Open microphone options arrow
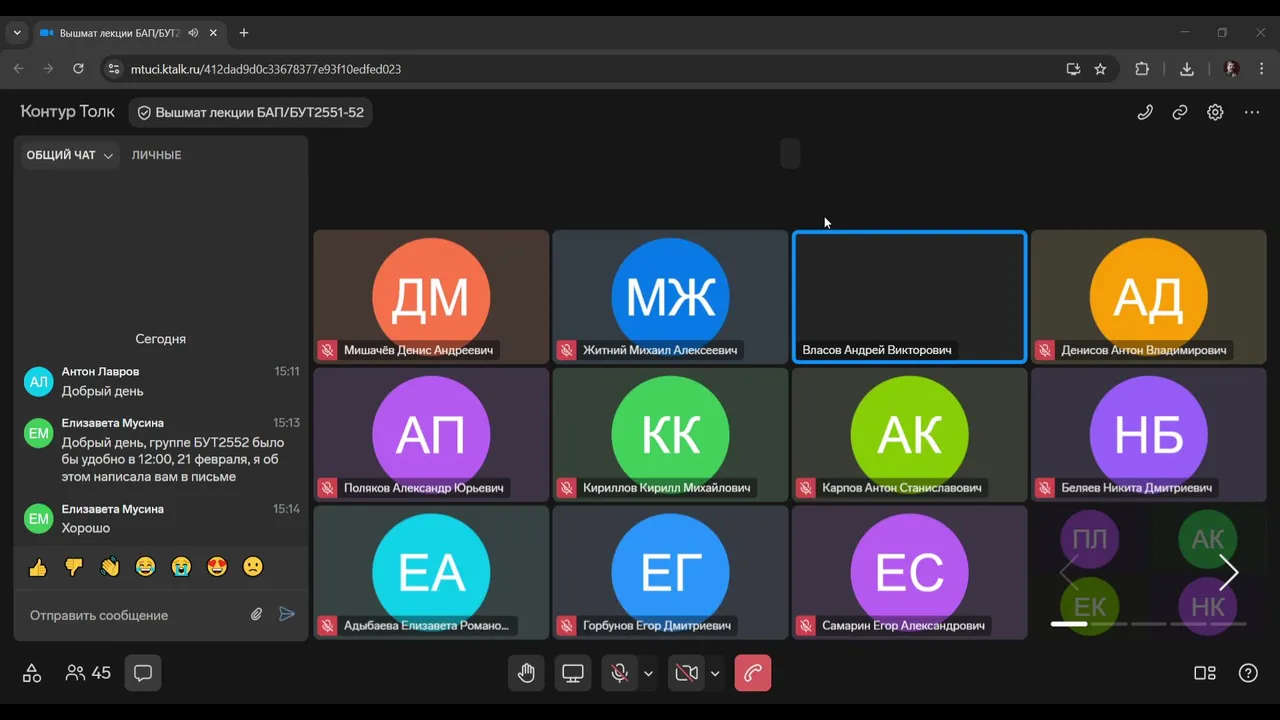The height and width of the screenshot is (720, 1280). (x=648, y=673)
